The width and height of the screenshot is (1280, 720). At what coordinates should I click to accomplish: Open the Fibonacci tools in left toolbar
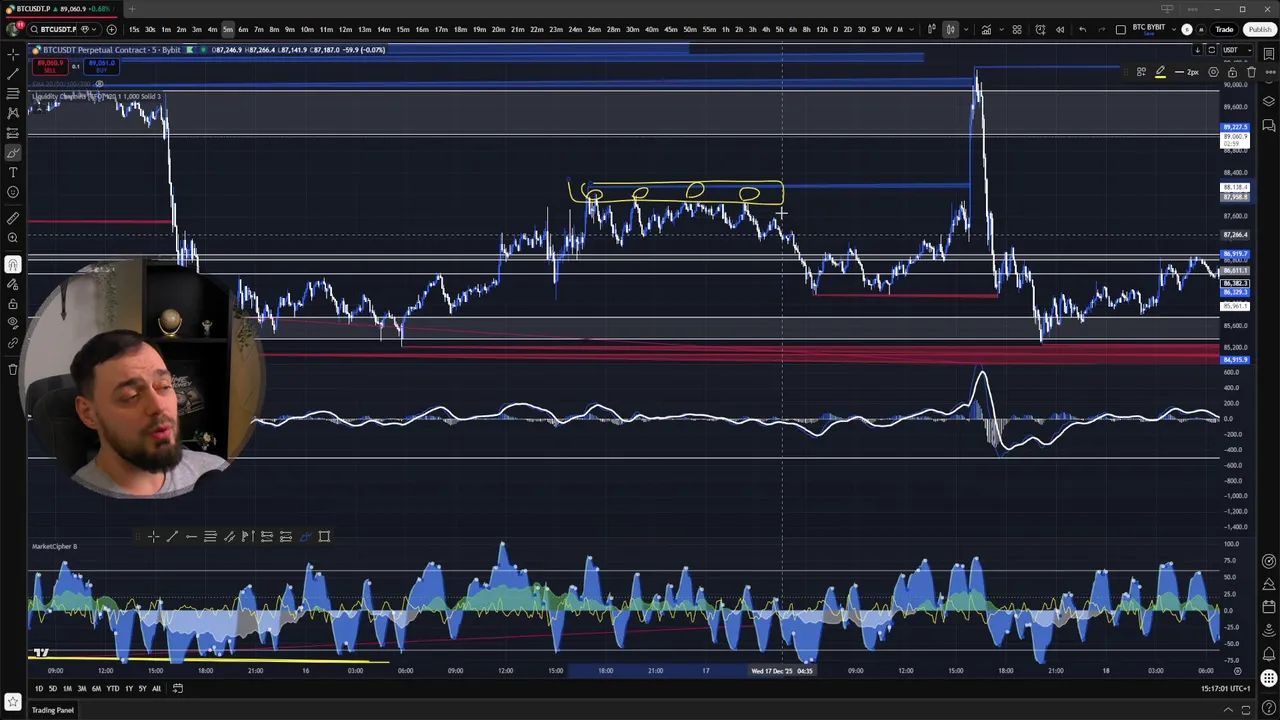click(x=13, y=93)
